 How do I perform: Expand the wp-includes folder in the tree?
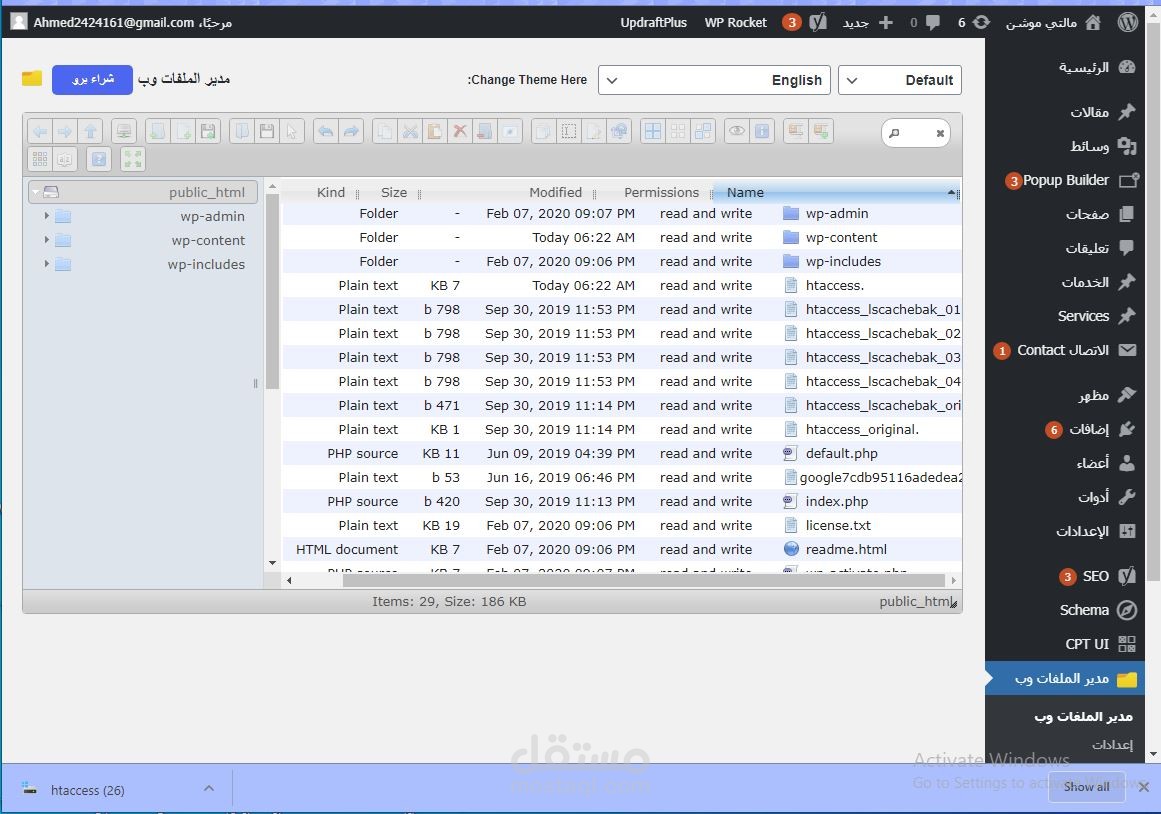[x=47, y=264]
